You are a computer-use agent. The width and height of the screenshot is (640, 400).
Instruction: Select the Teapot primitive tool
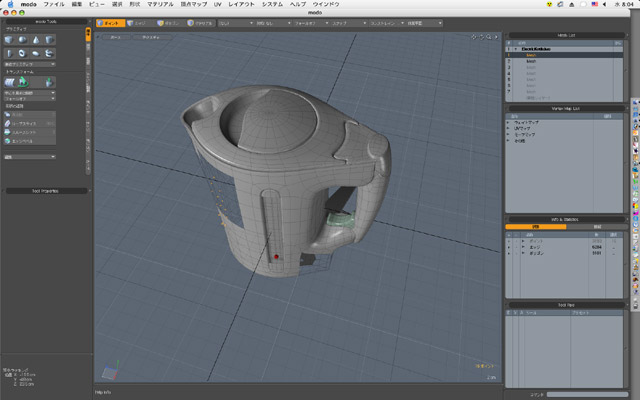point(49,53)
